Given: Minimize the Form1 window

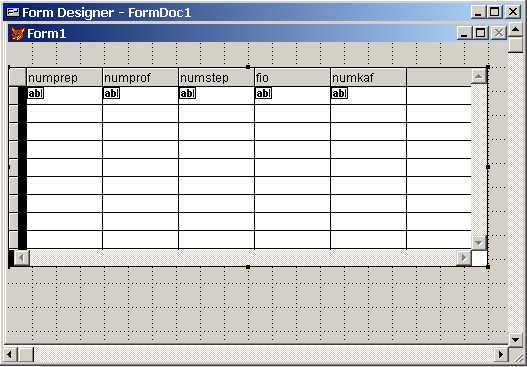Looking at the screenshot, I should coord(464,33).
